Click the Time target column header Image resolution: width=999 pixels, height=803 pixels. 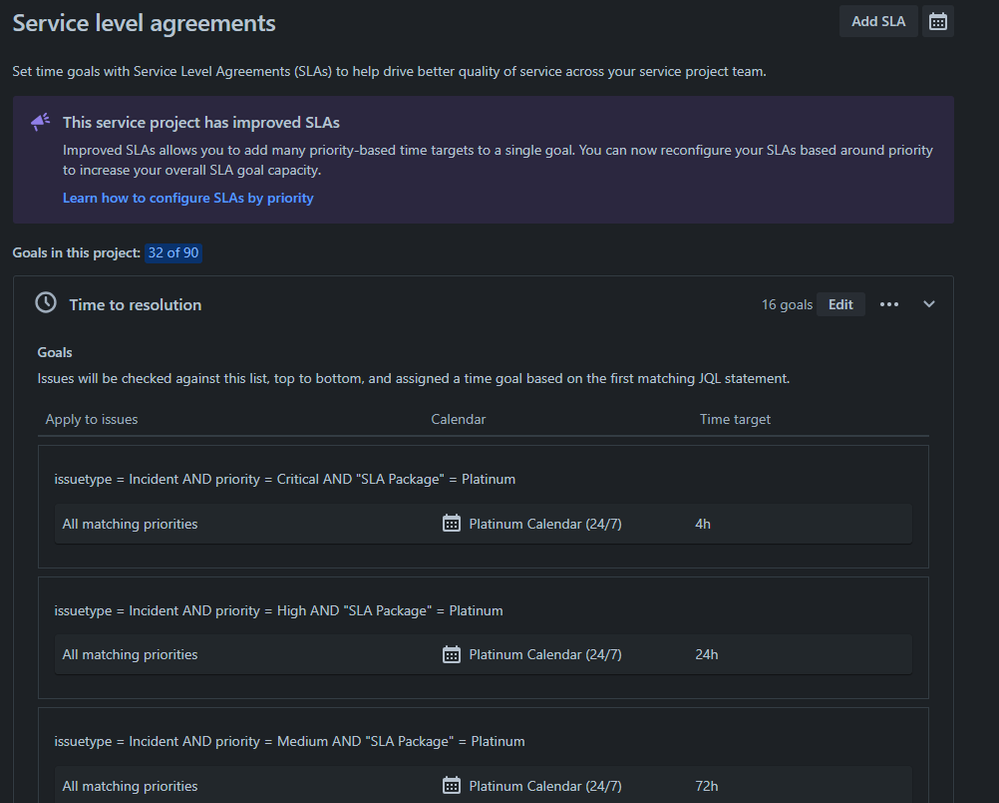(x=735, y=419)
